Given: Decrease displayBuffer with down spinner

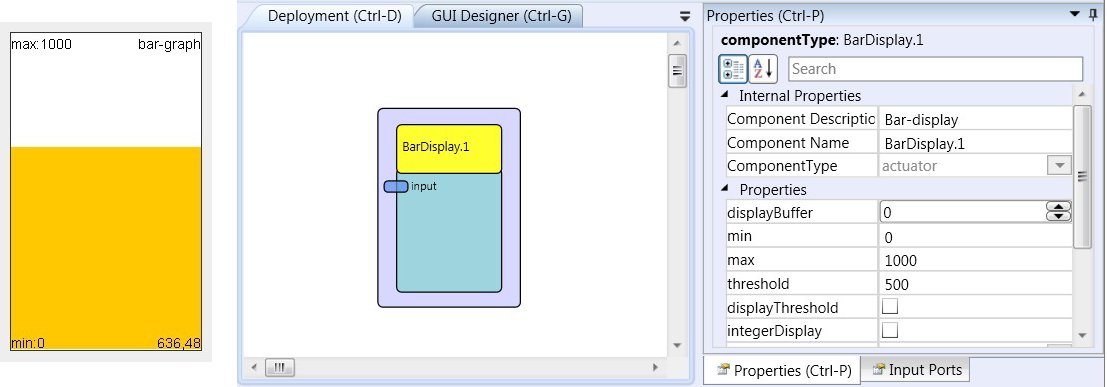Looking at the screenshot, I should (x=1058, y=216).
